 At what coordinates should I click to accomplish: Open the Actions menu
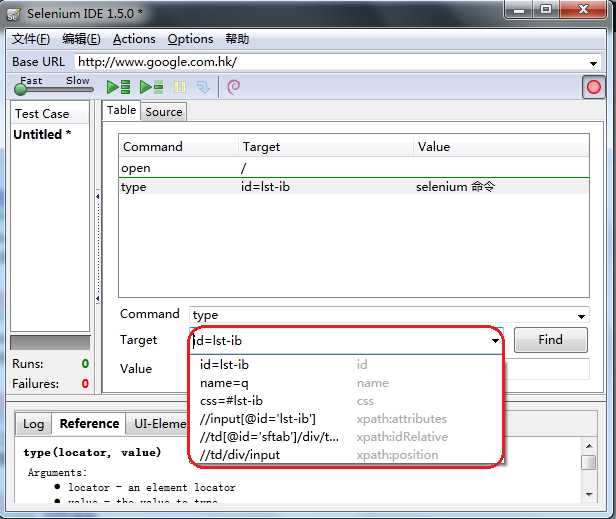point(134,39)
